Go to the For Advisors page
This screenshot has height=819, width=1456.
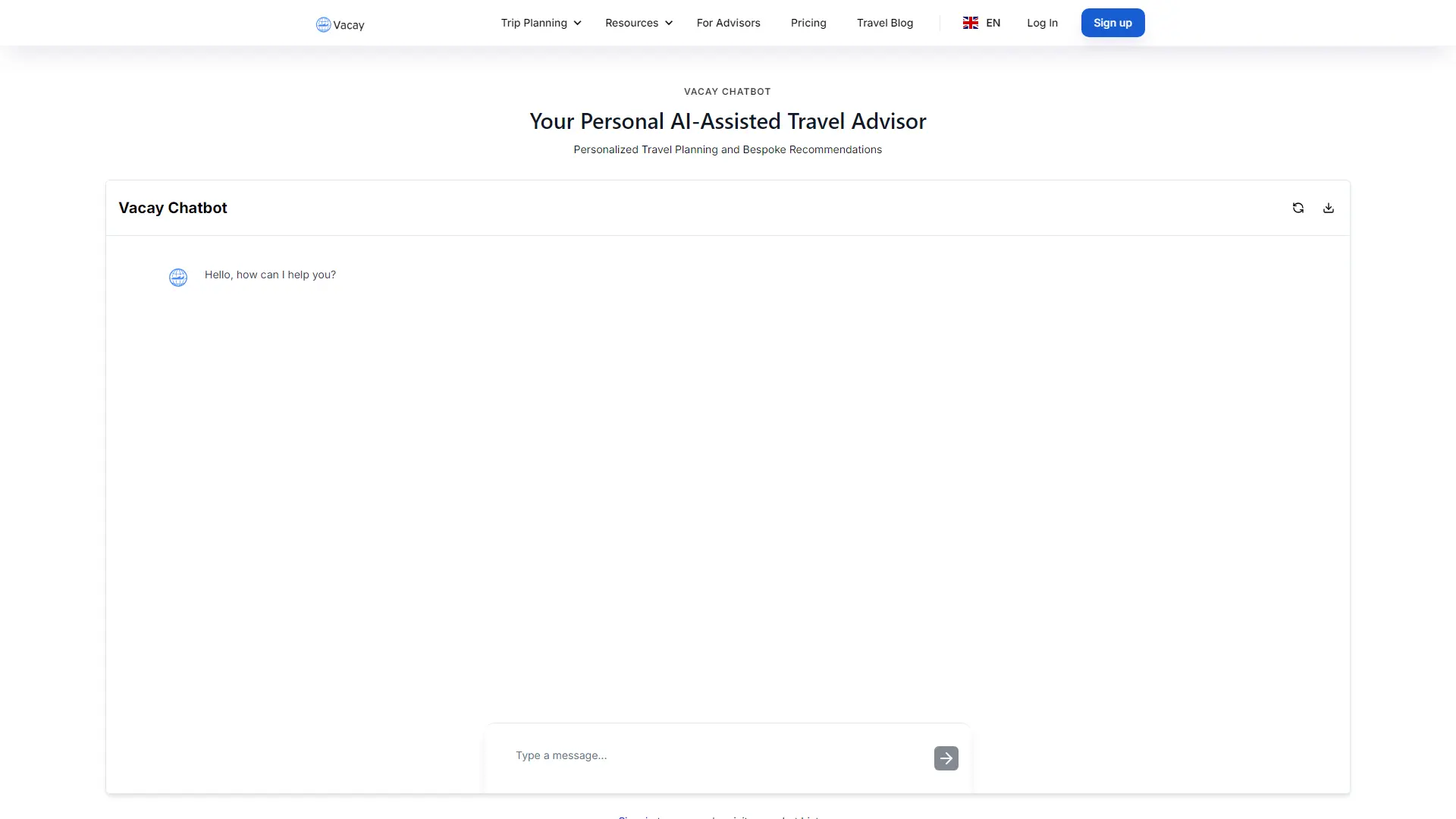[728, 23]
